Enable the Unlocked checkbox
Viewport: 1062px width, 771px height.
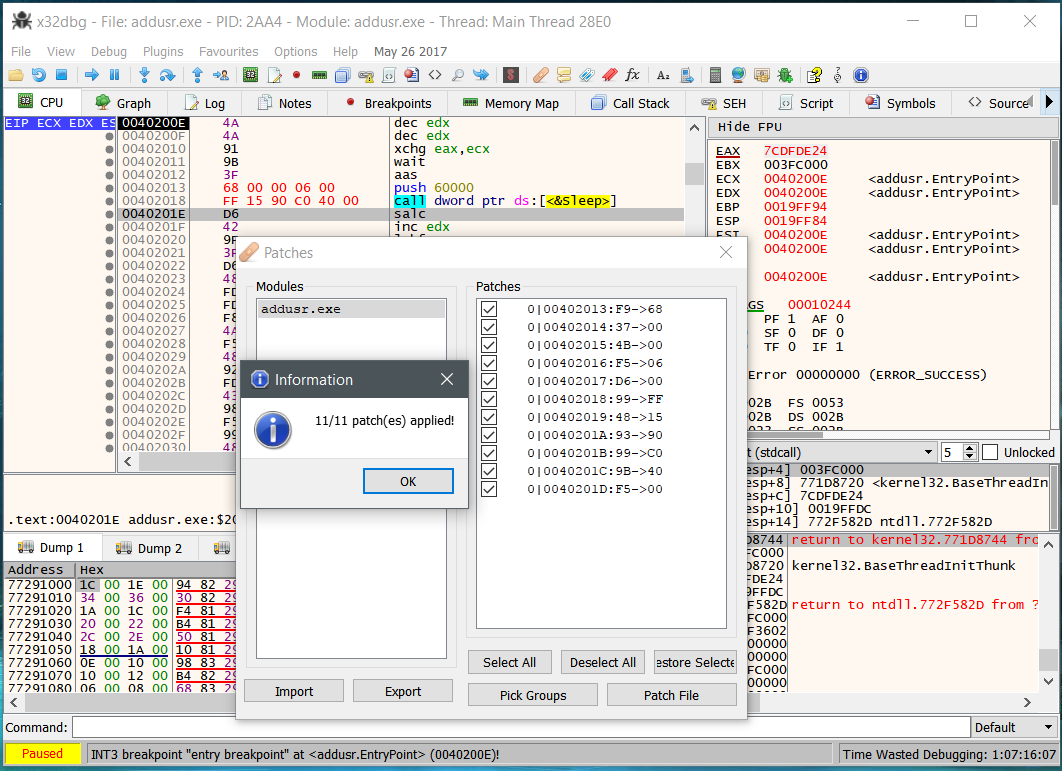990,452
